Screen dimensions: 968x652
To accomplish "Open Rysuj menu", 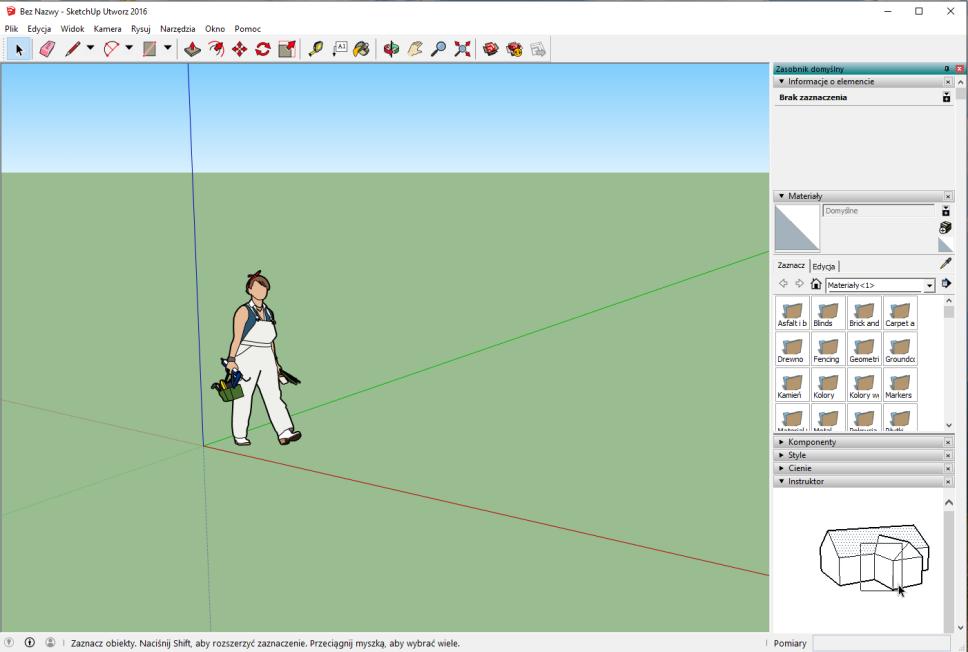I will (x=141, y=28).
